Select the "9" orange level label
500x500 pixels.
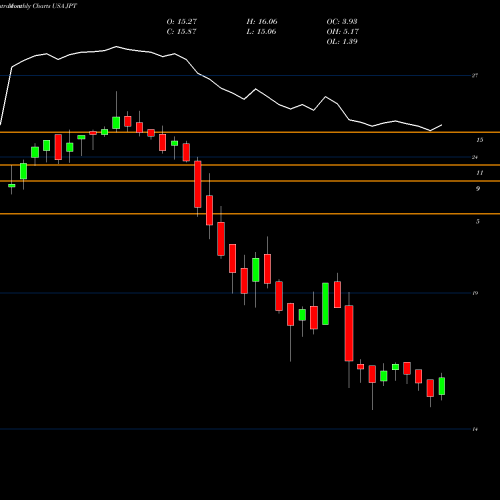478,189
